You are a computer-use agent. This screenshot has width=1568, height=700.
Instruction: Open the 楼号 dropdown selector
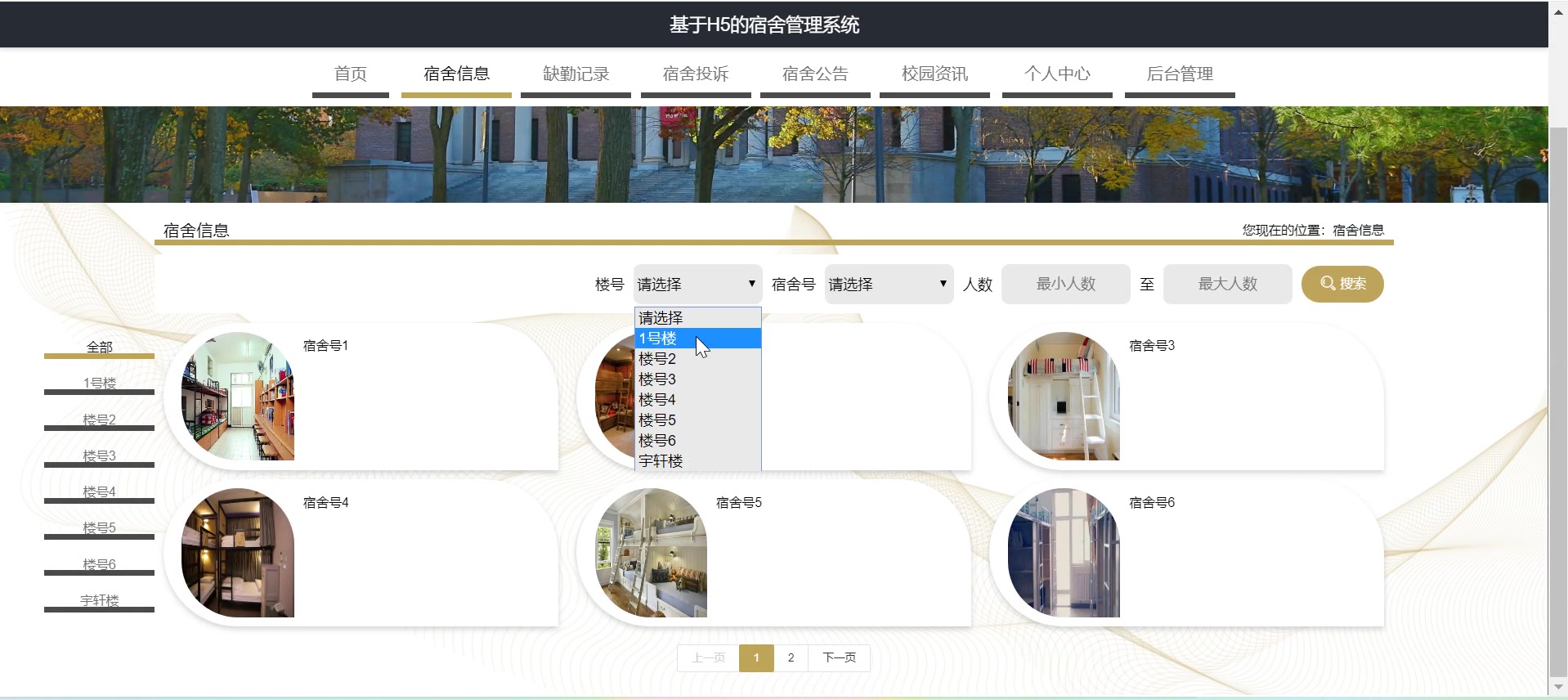tap(697, 284)
